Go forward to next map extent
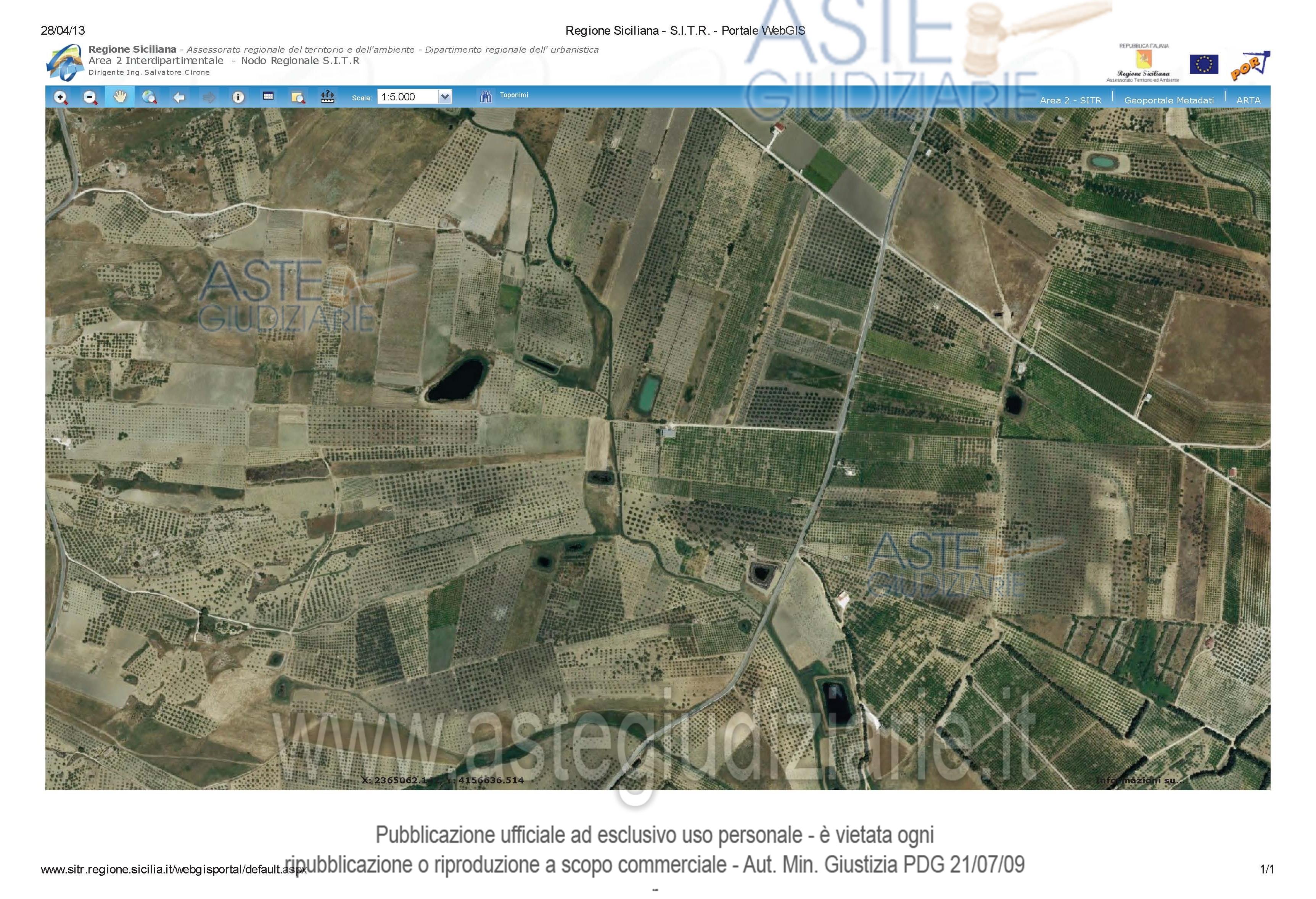Screen dimensions: 1316x899 click(x=208, y=97)
